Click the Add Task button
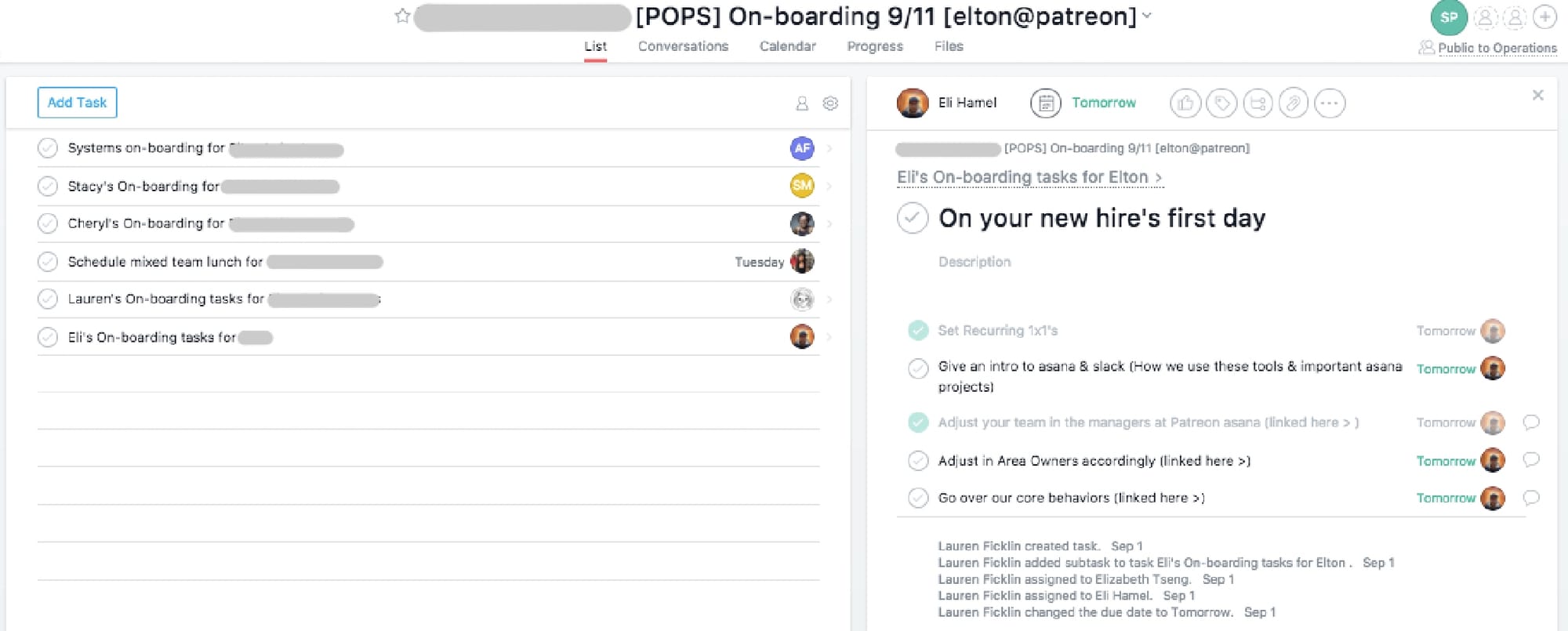 [x=77, y=103]
